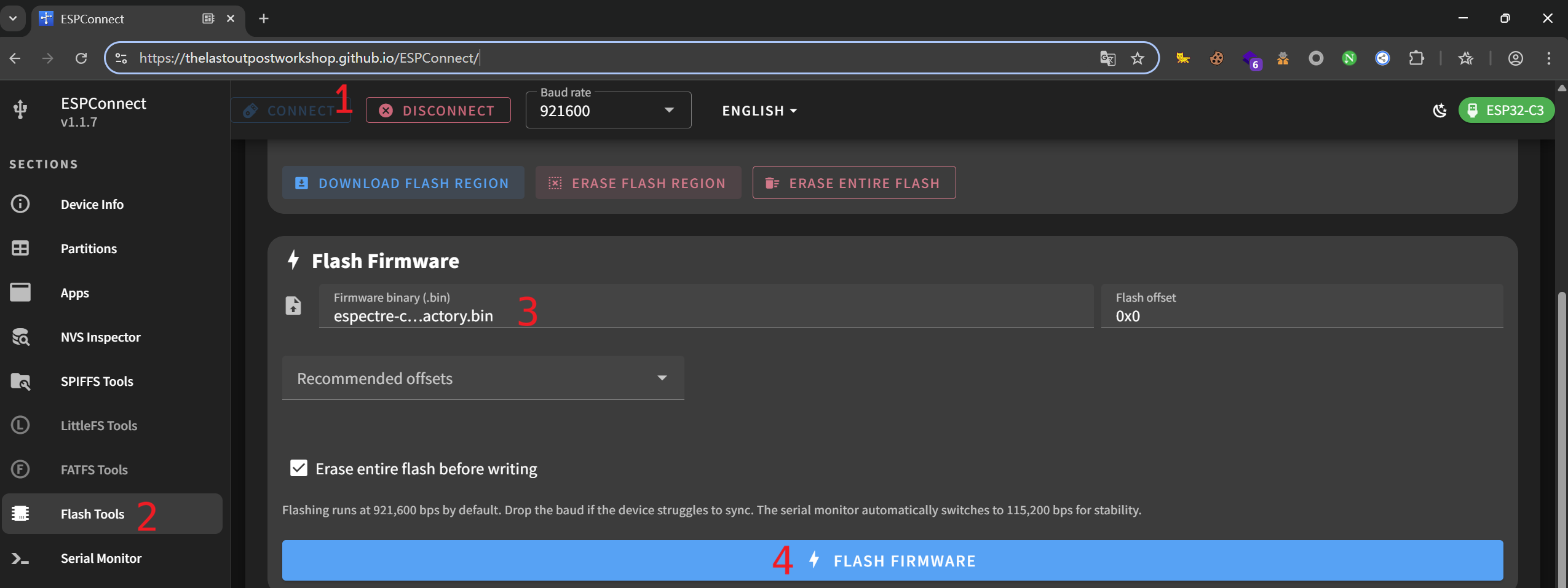This screenshot has height=588, width=1568.
Task: Open the Serial Monitor section
Action: (112, 558)
